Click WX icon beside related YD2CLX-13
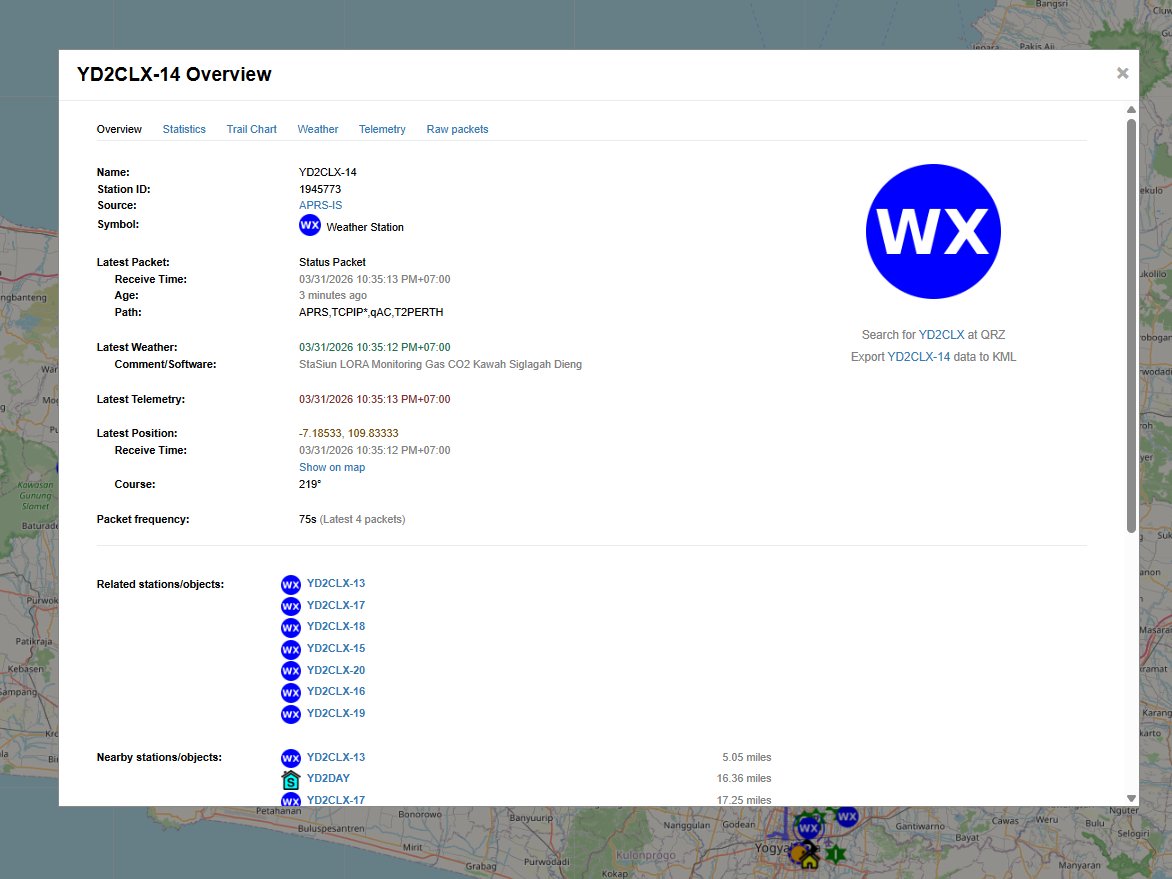This screenshot has height=879, width=1172. (291, 585)
